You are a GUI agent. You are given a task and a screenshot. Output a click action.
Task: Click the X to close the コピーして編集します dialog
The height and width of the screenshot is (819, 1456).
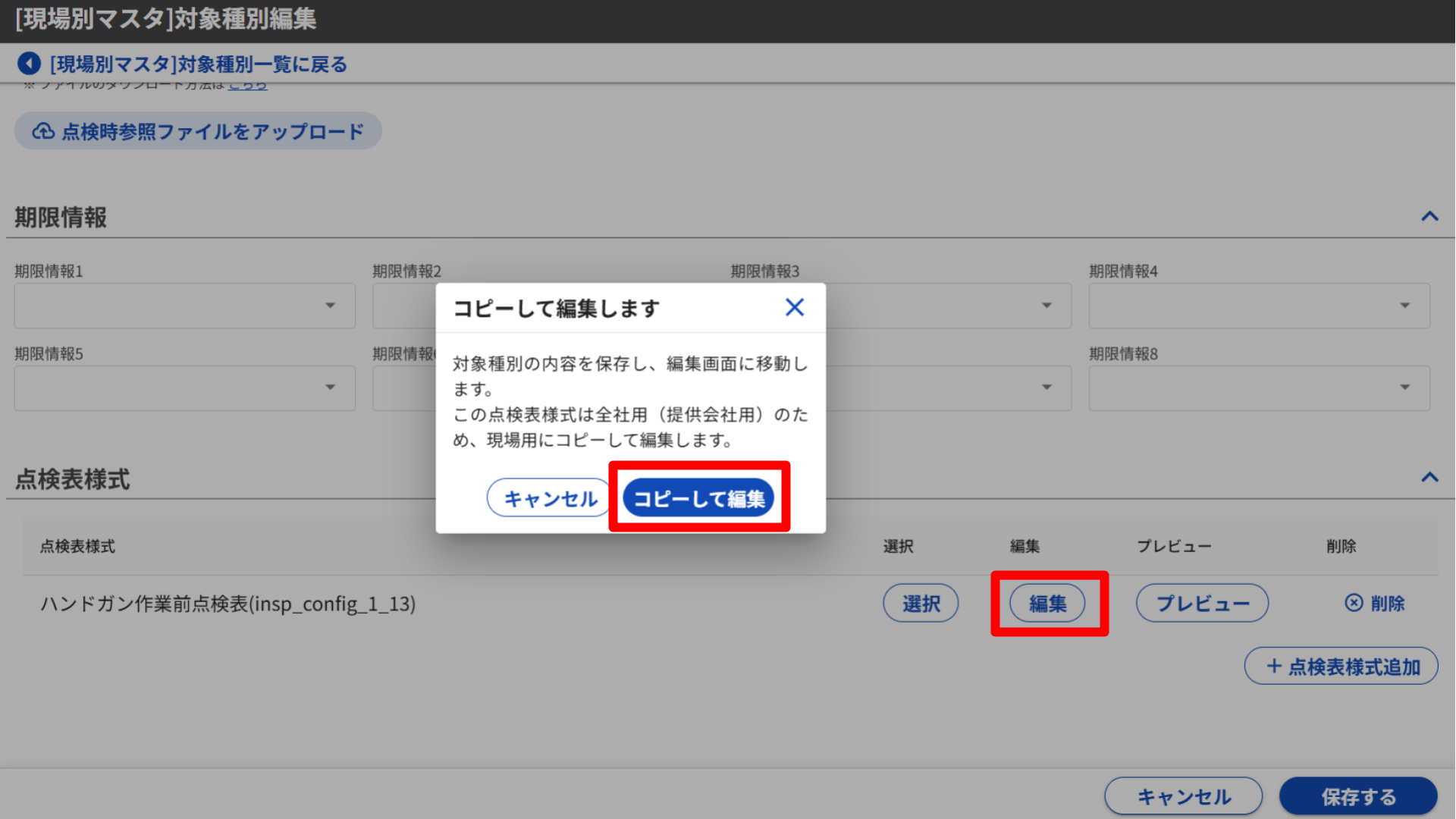tap(794, 308)
